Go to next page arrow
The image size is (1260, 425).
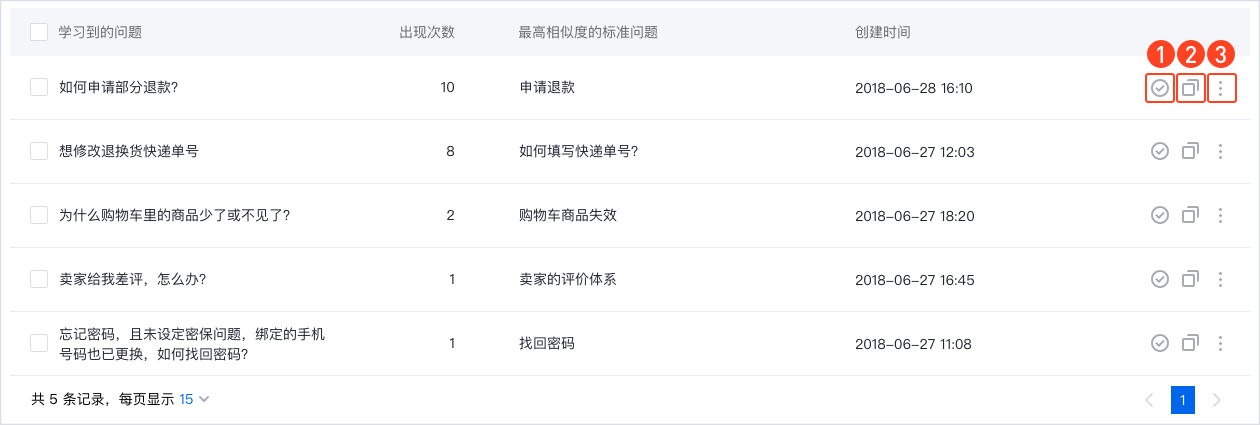pyautogui.click(x=1216, y=400)
